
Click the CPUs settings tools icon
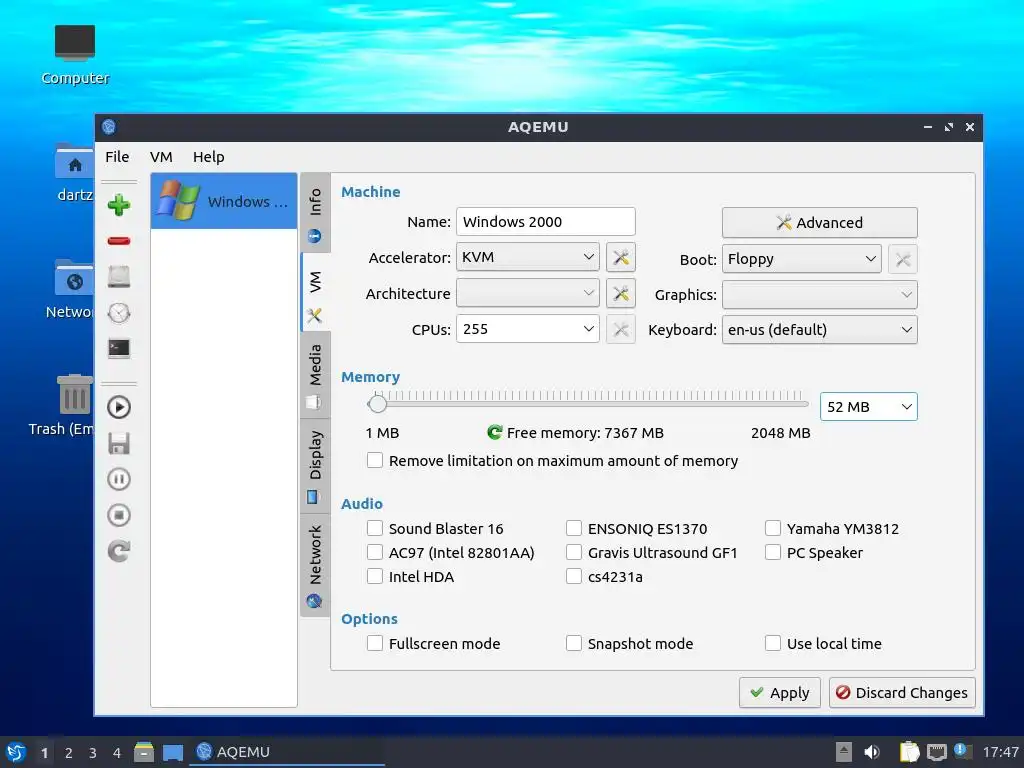pos(620,329)
